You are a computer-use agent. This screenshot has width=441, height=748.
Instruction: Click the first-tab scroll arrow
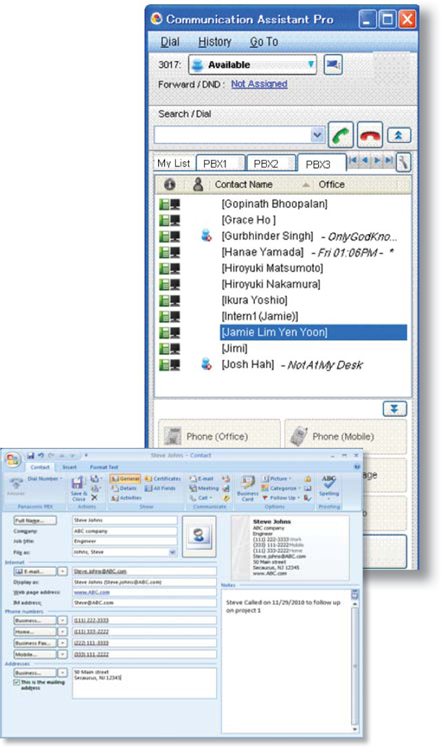coord(352,161)
